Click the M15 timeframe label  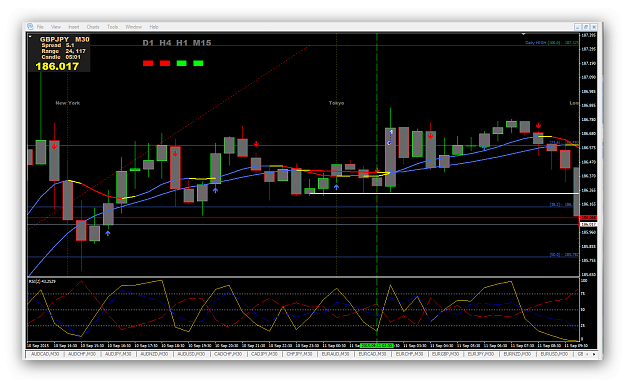click(202, 43)
